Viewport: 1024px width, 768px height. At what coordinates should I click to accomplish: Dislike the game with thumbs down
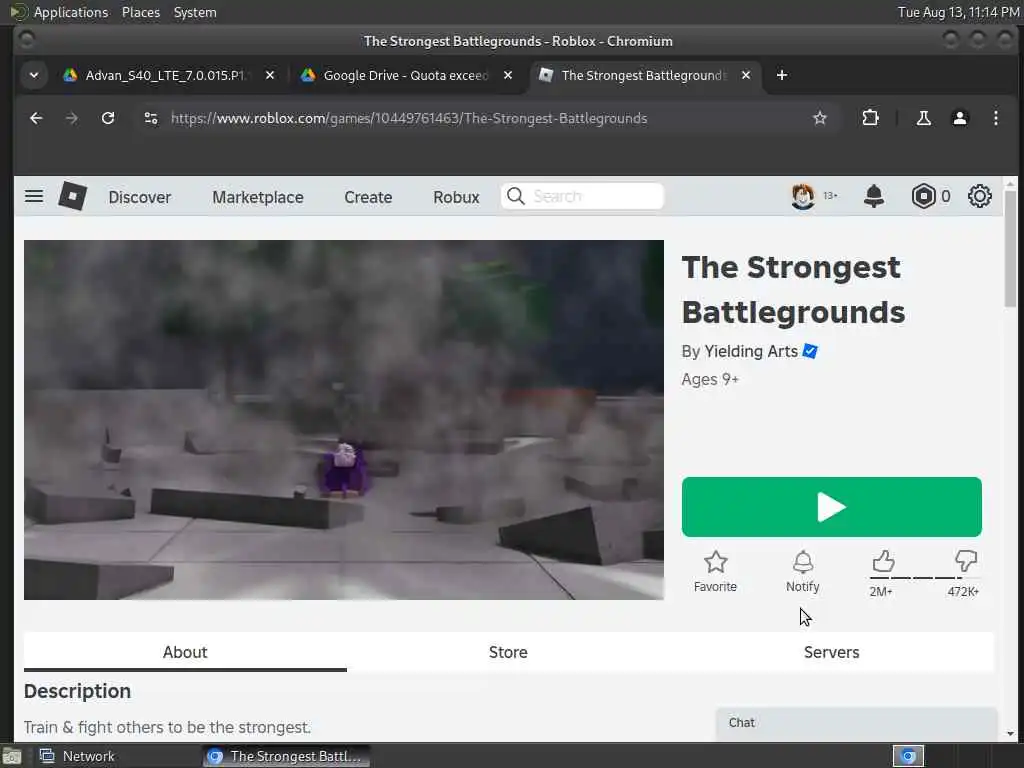coord(965,562)
